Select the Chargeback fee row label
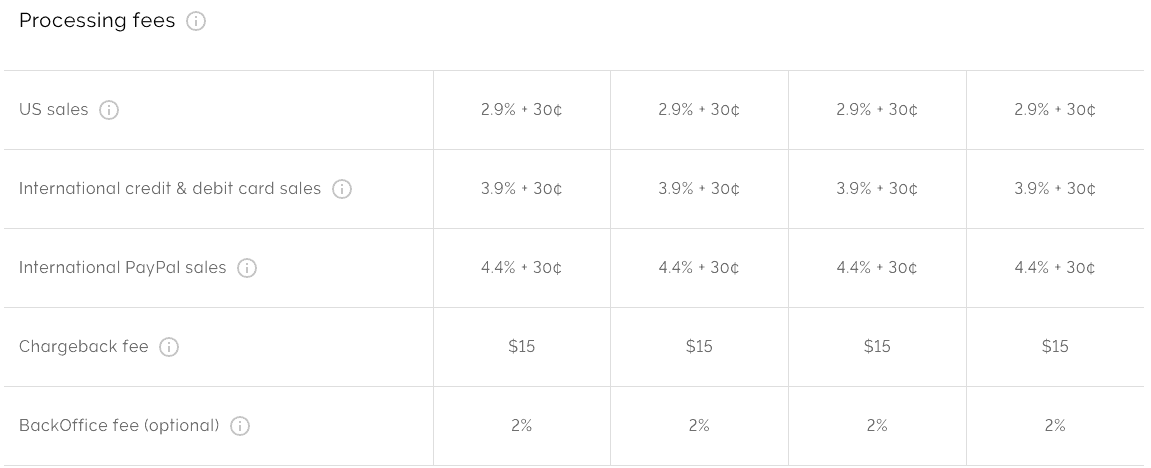This screenshot has width=1151, height=468. pyautogui.click(x=84, y=347)
